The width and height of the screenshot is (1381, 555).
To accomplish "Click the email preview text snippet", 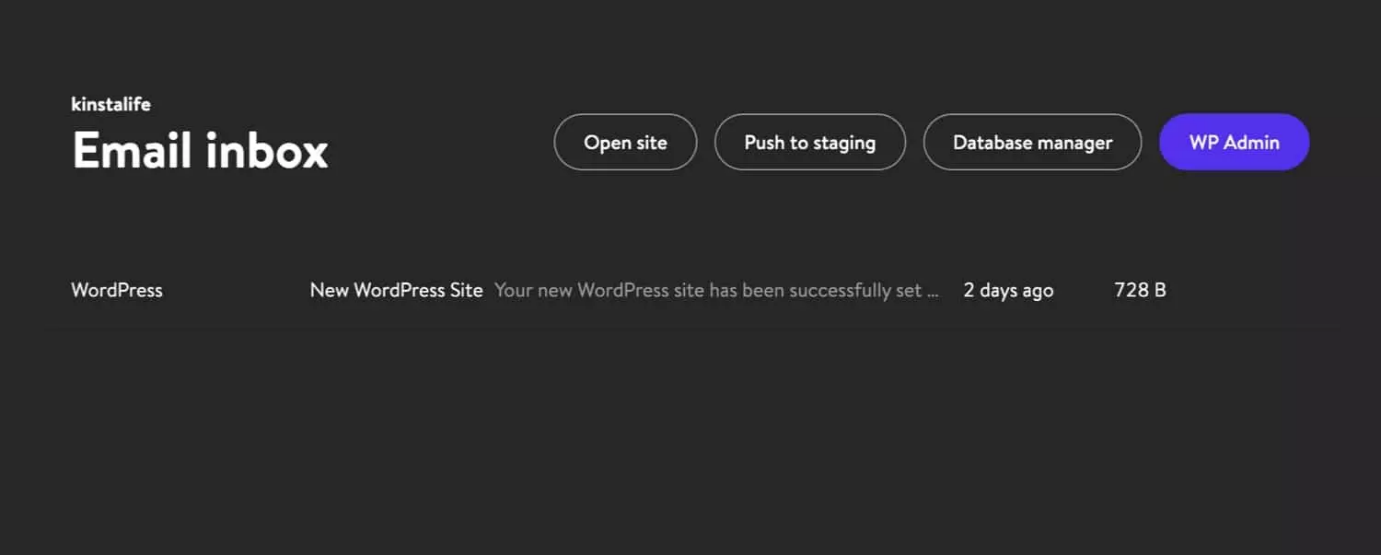I will 716,290.
